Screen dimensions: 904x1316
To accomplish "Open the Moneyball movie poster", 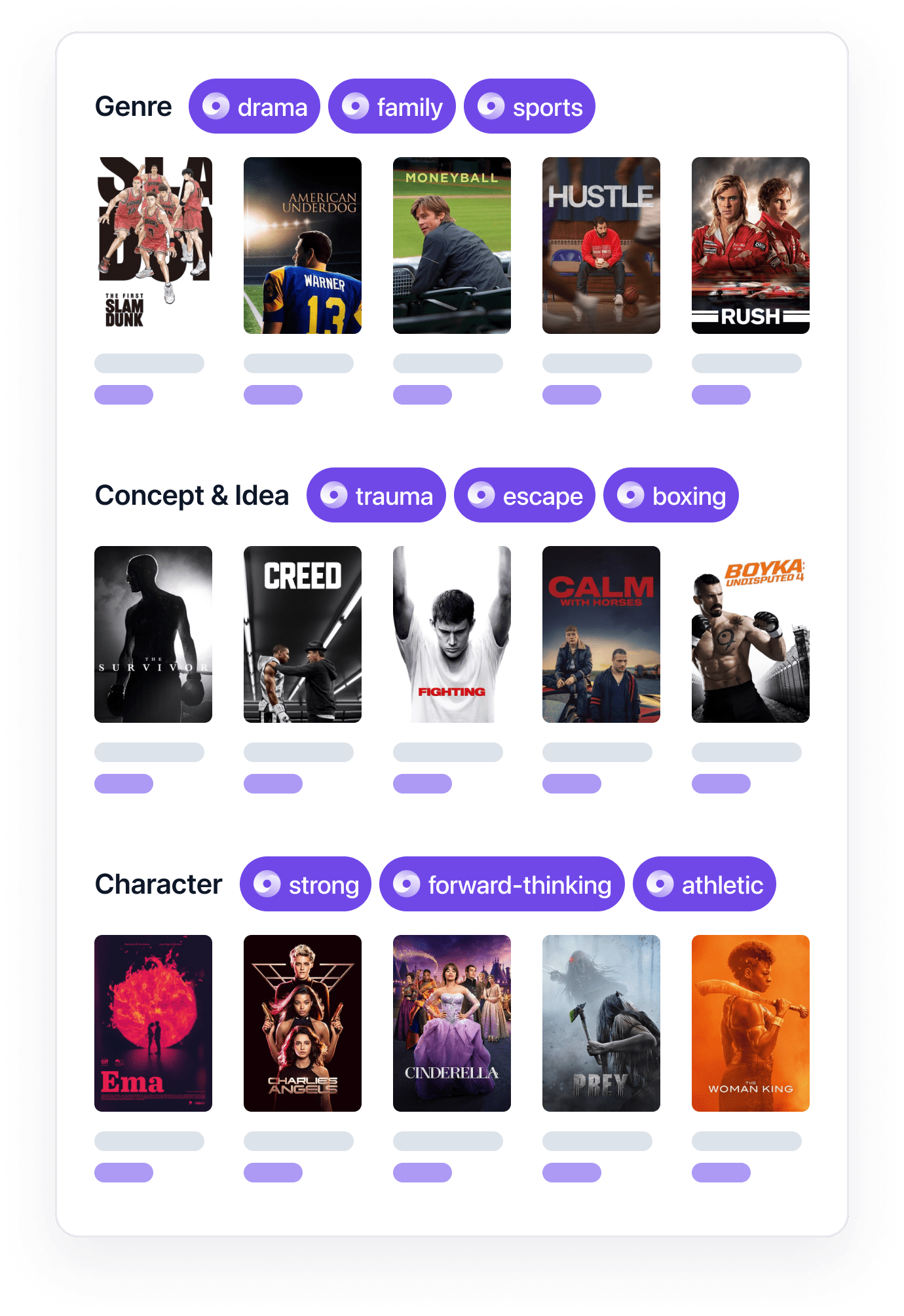I will [452, 246].
